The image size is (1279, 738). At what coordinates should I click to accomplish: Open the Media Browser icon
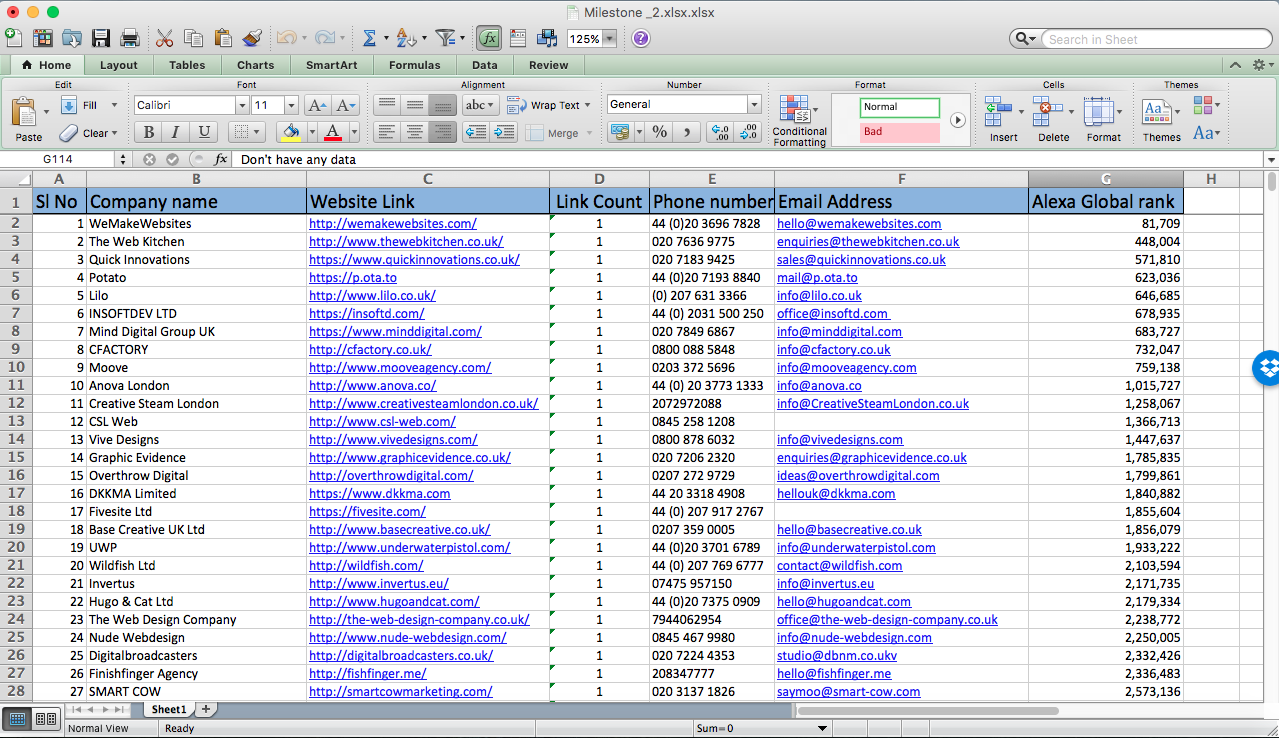(547, 38)
